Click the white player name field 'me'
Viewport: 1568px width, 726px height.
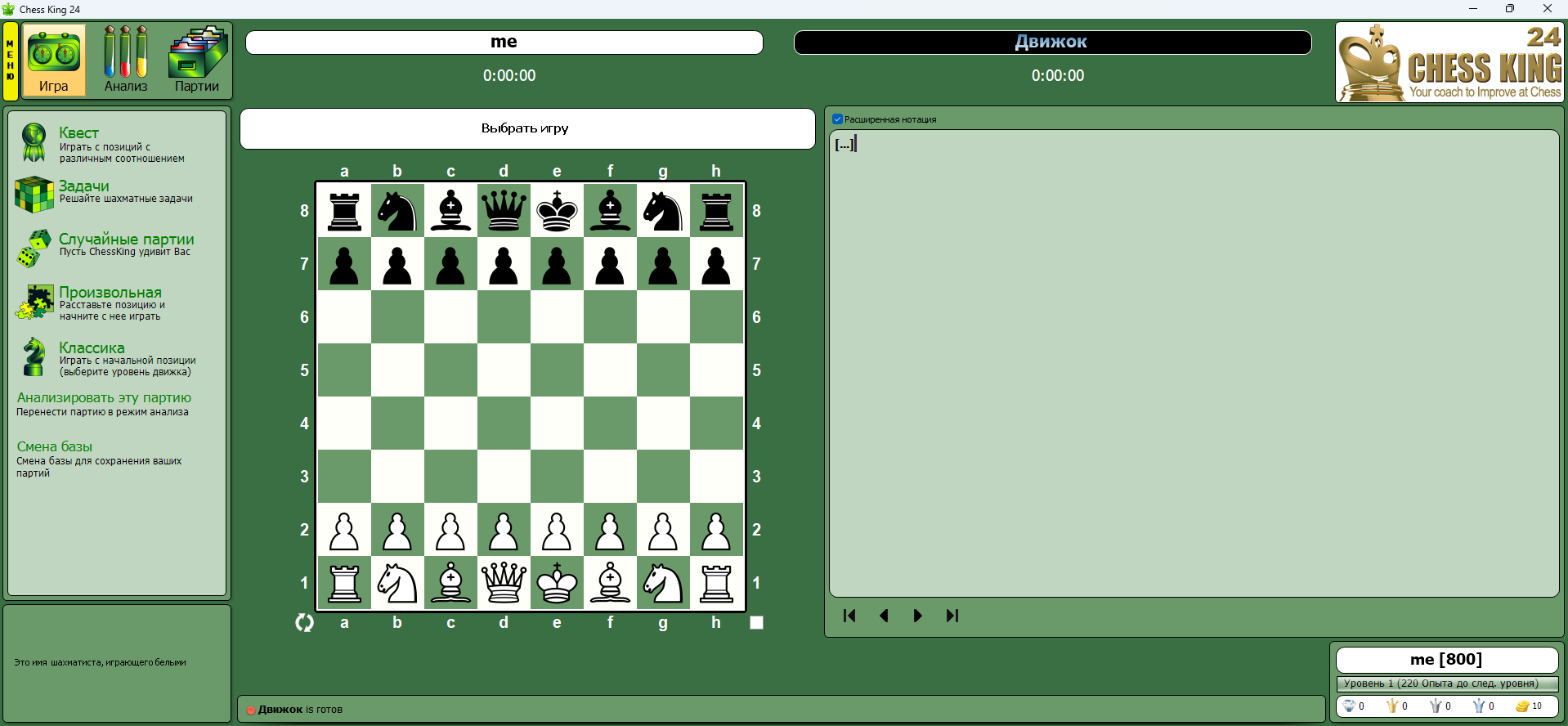coord(504,43)
